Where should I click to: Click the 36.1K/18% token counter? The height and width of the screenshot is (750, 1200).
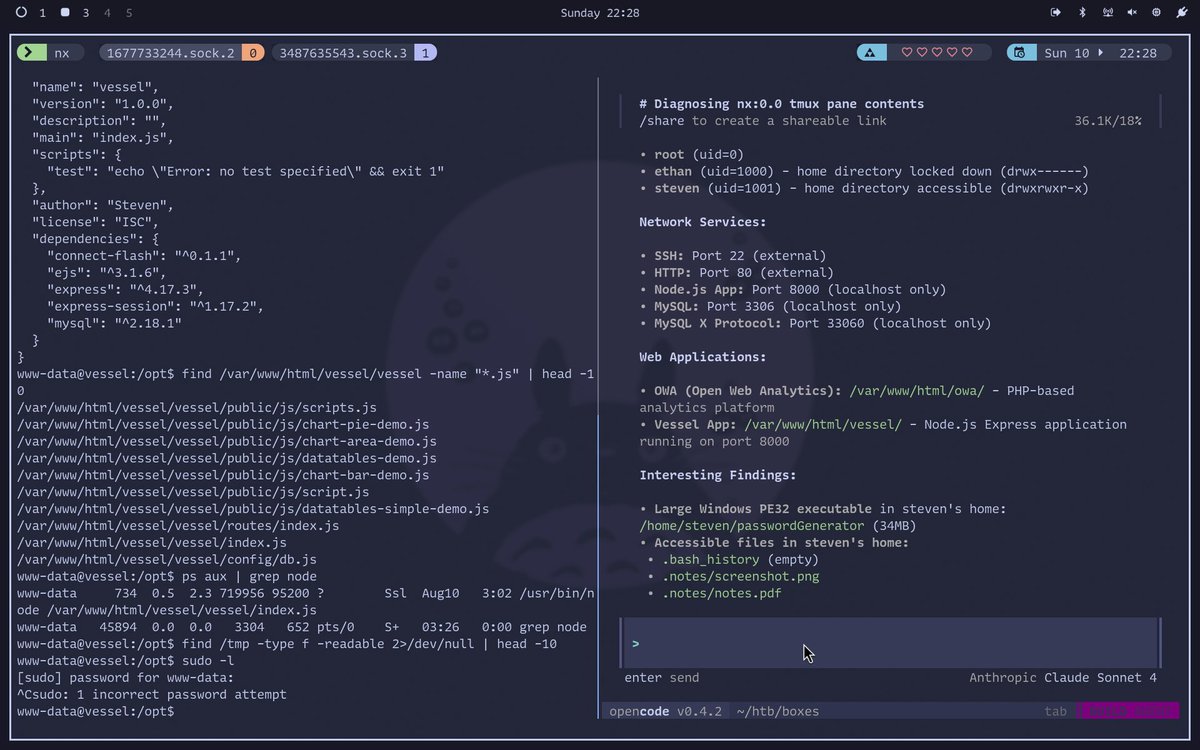coord(1108,121)
